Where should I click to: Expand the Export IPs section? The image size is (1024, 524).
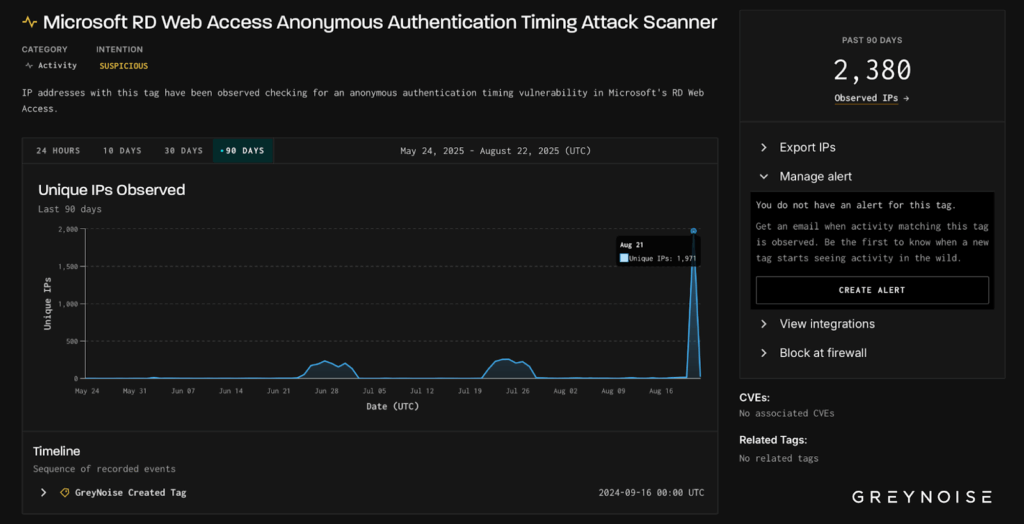point(807,147)
